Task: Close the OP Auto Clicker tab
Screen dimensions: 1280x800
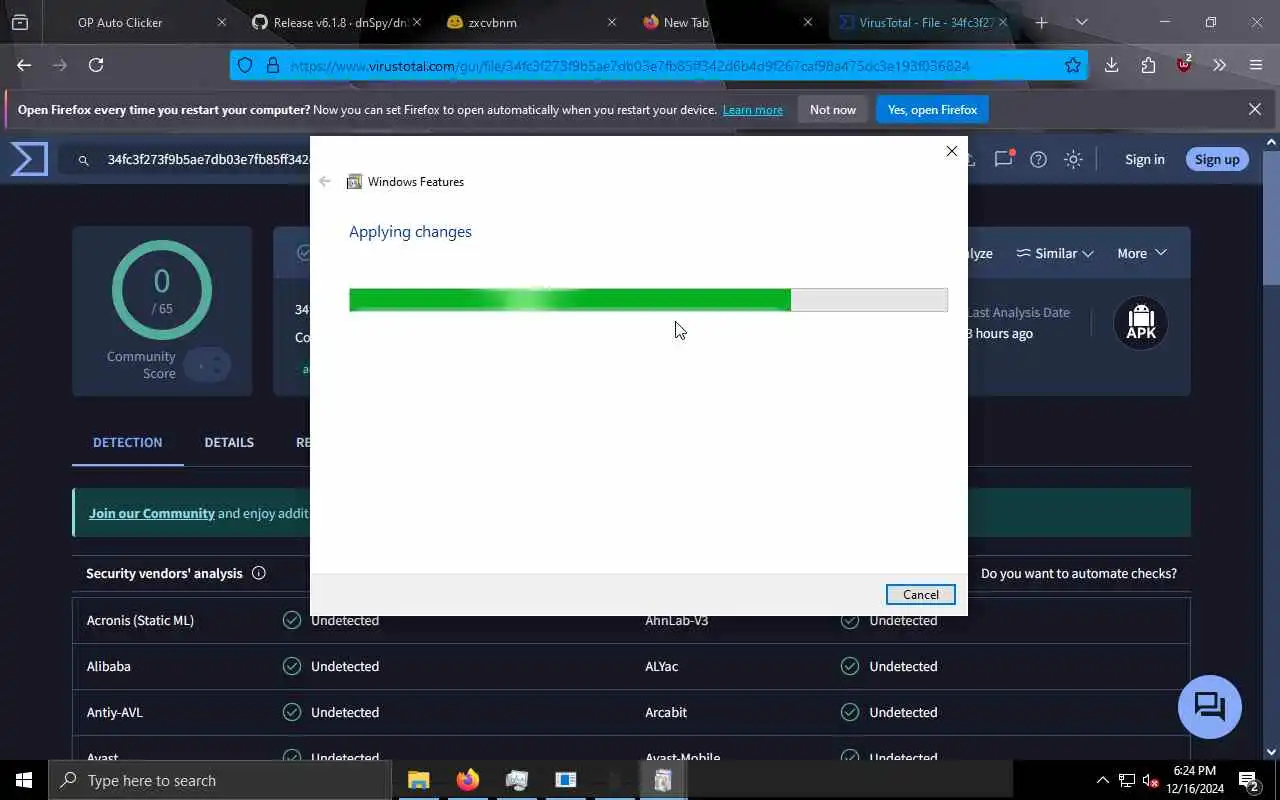Action: coord(222,22)
